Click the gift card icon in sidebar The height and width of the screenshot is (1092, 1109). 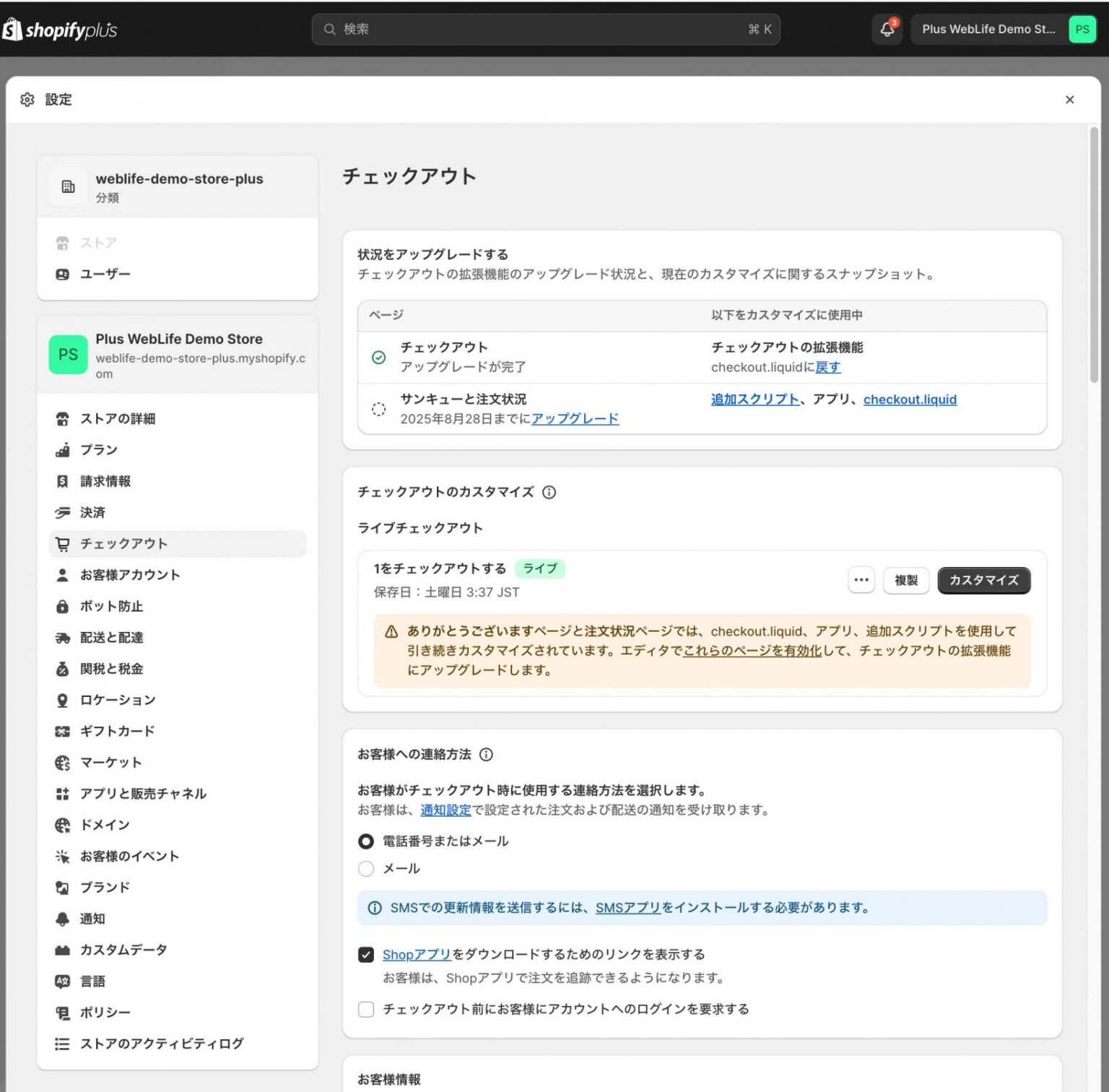tap(63, 731)
